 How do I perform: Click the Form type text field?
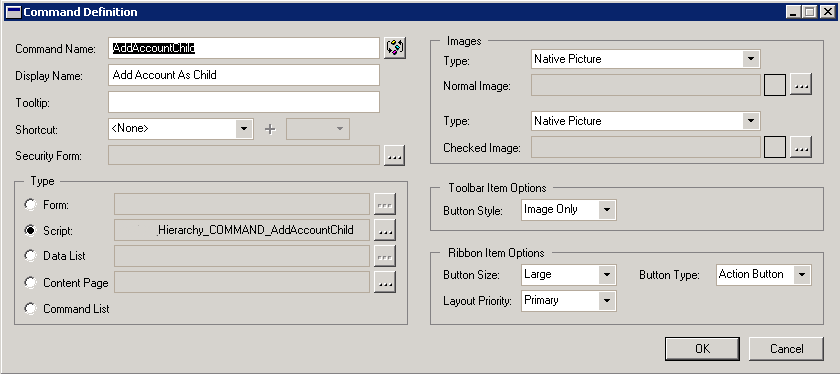[x=242, y=205]
